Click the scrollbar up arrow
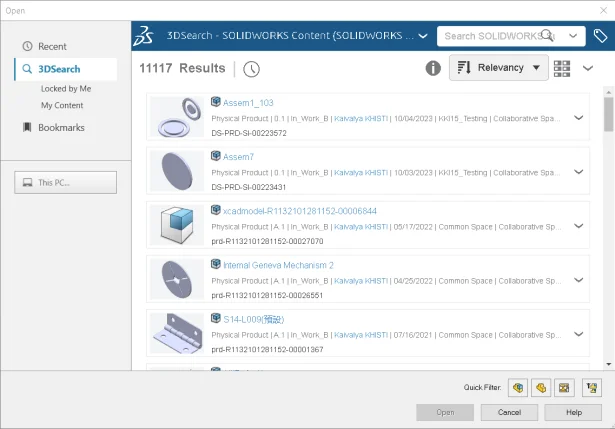Viewport: 615px width, 429px height. pos(608,92)
